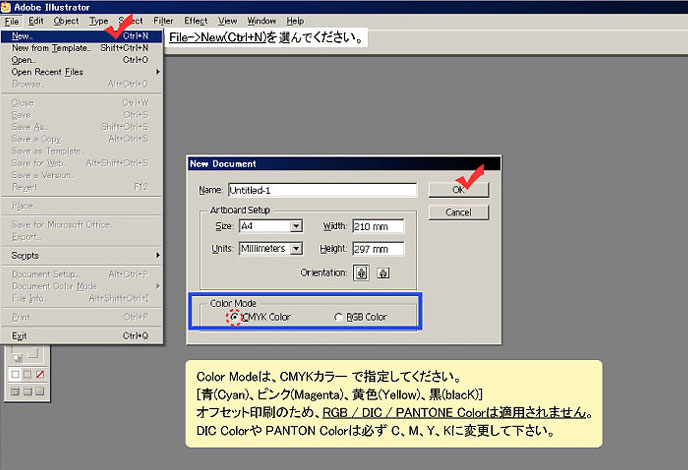Open the Window menu
This screenshot has width=688, height=470.
(262, 21)
